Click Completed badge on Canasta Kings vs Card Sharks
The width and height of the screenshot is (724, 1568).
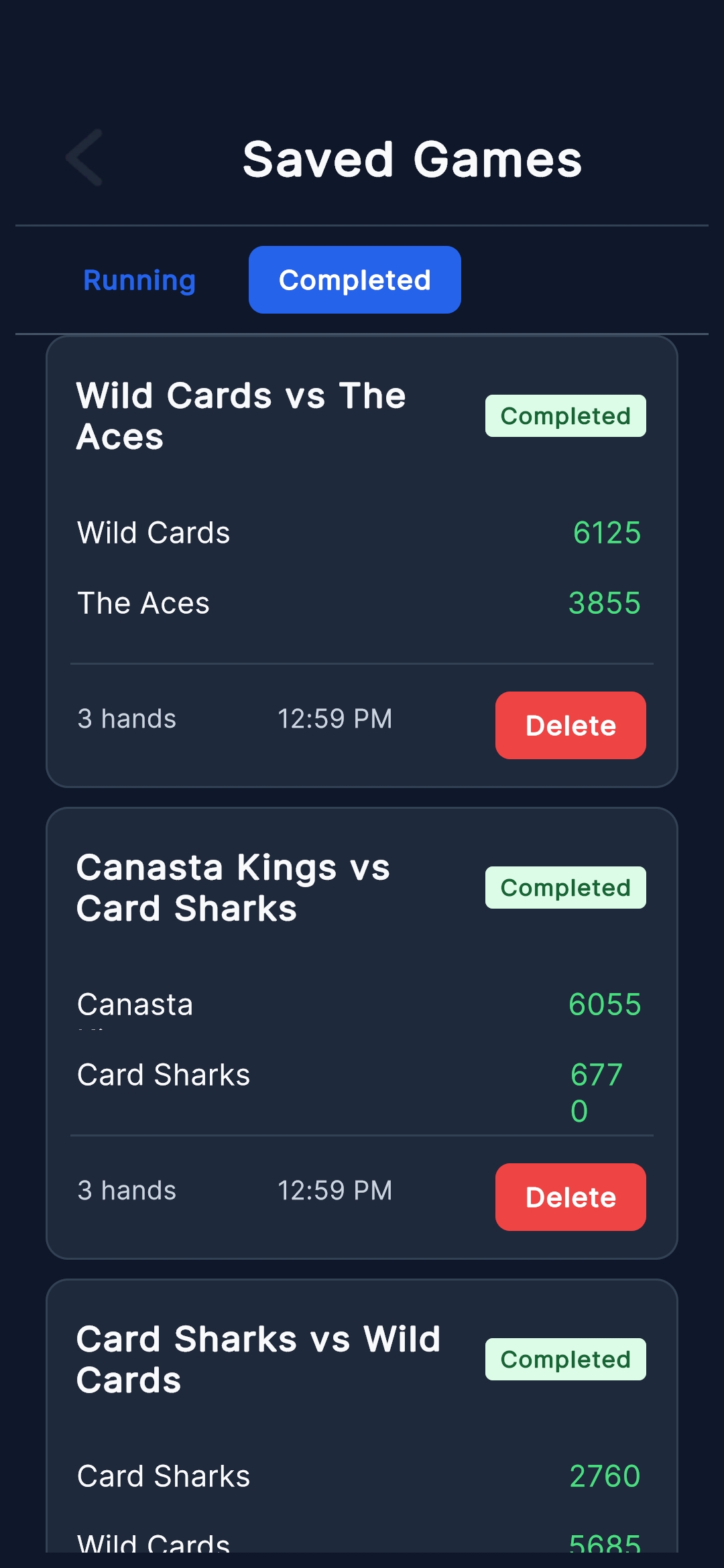(x=565, y=888)
